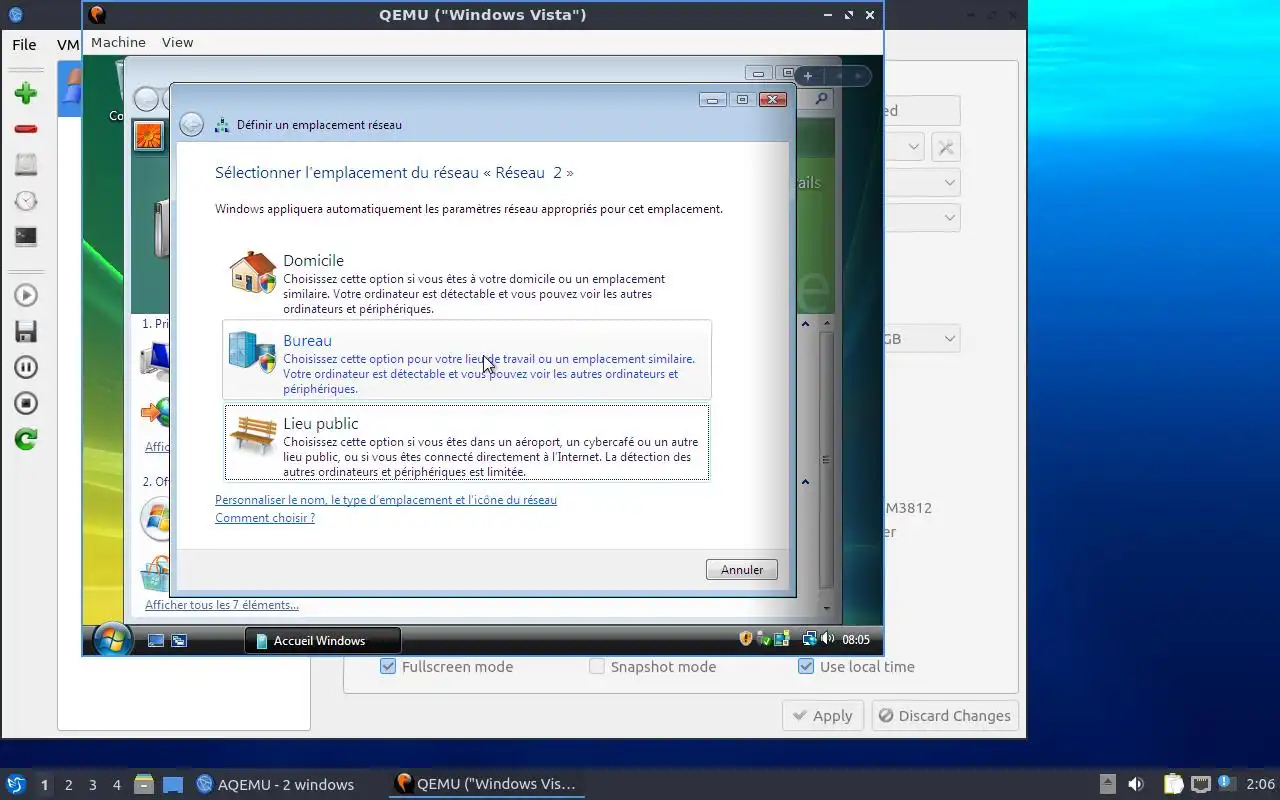Click the office building Bureau icon

tap(252, 352)
